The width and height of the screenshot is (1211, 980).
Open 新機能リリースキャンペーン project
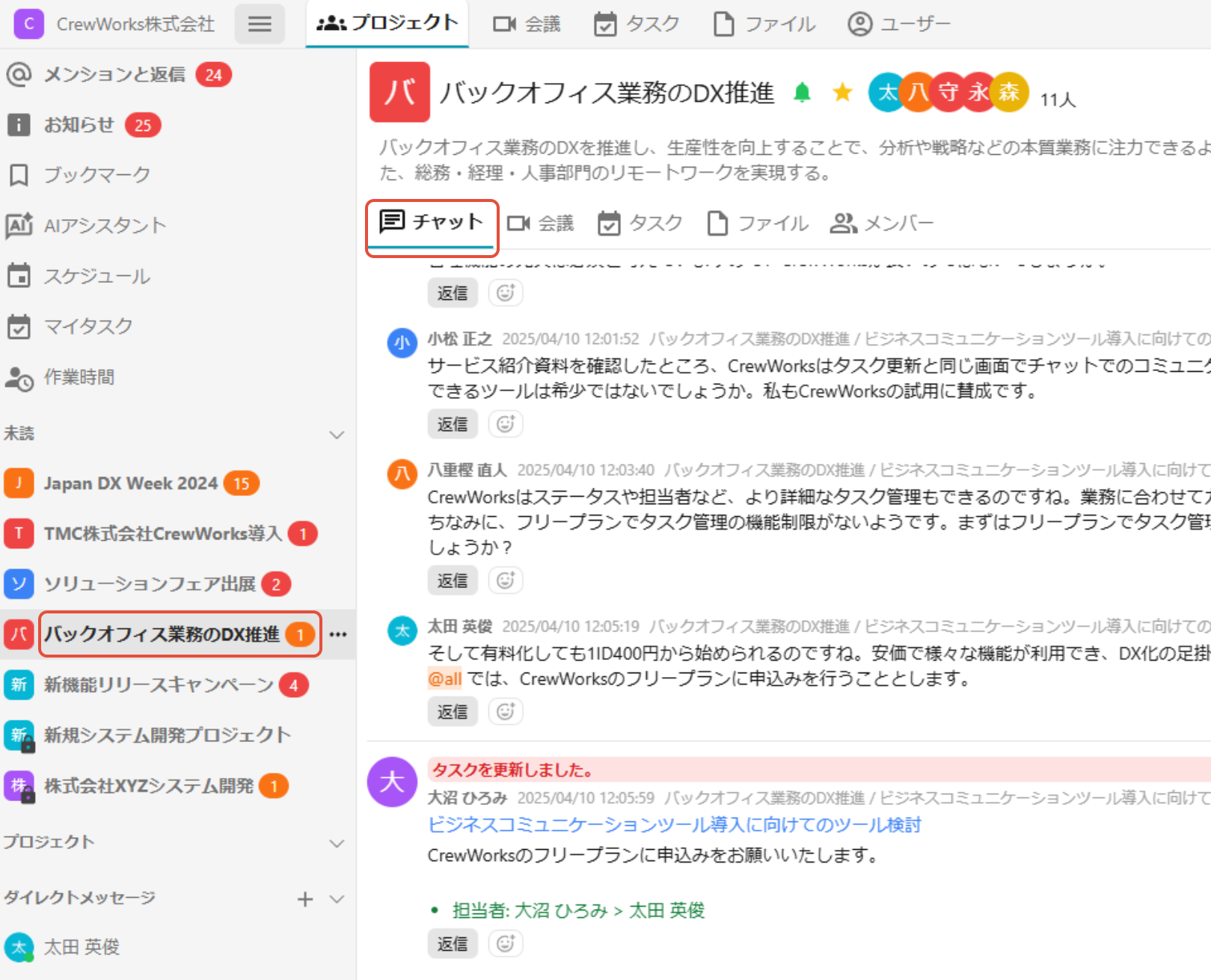[159, 685]
